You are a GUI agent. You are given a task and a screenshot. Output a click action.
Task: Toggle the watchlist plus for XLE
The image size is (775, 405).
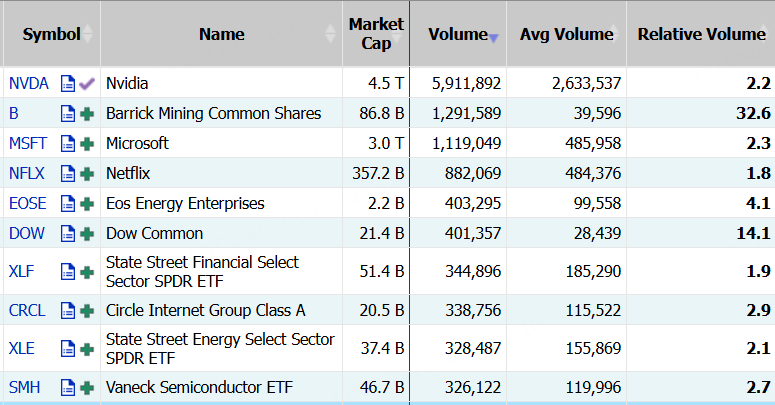pos(87,348)
